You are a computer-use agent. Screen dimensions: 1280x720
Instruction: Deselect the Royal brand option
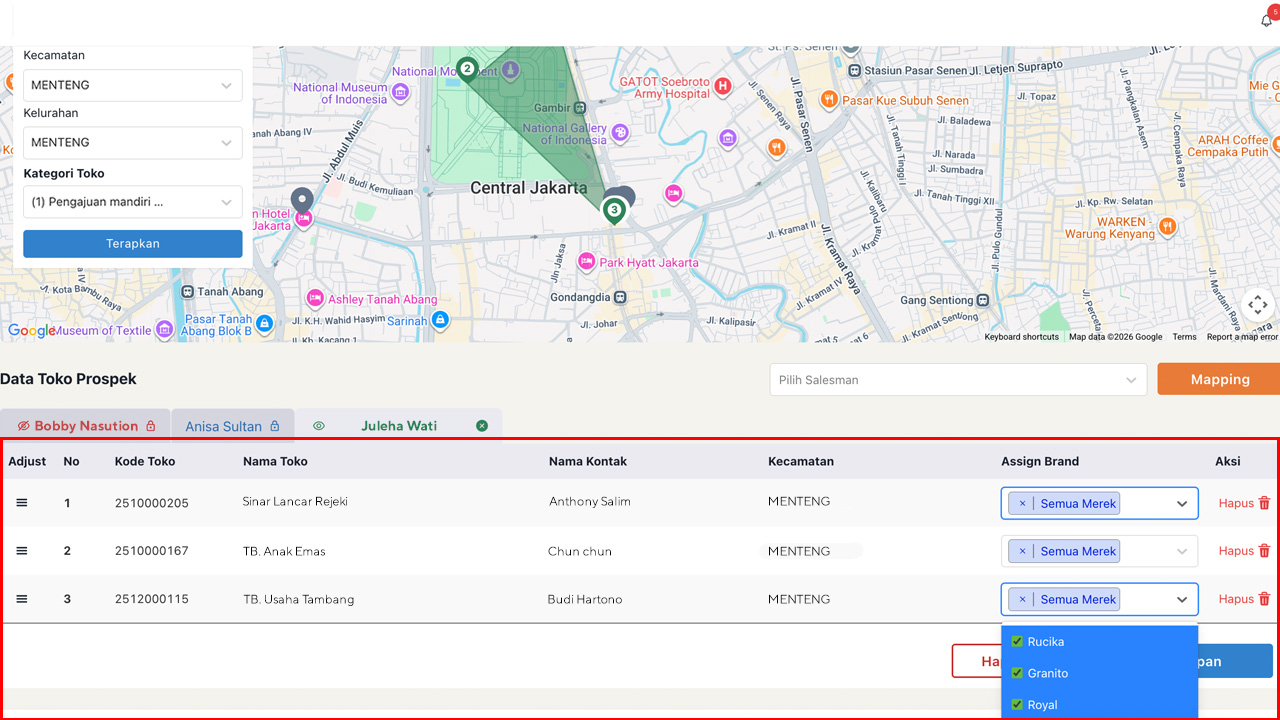pos(1017,705)
